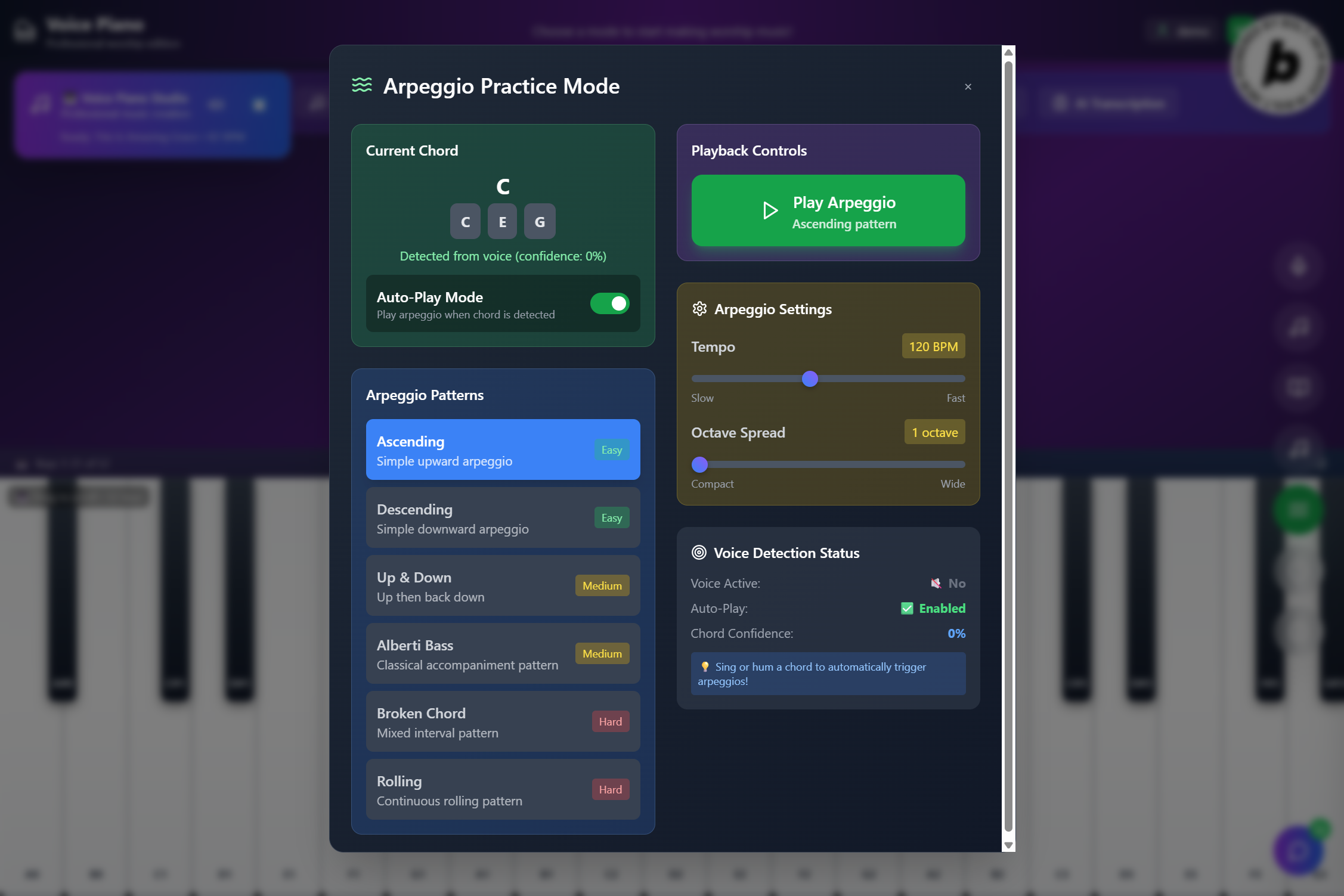Choose the Up & Down pattern
Screen dimensions: 1344x896
(503, 586)
